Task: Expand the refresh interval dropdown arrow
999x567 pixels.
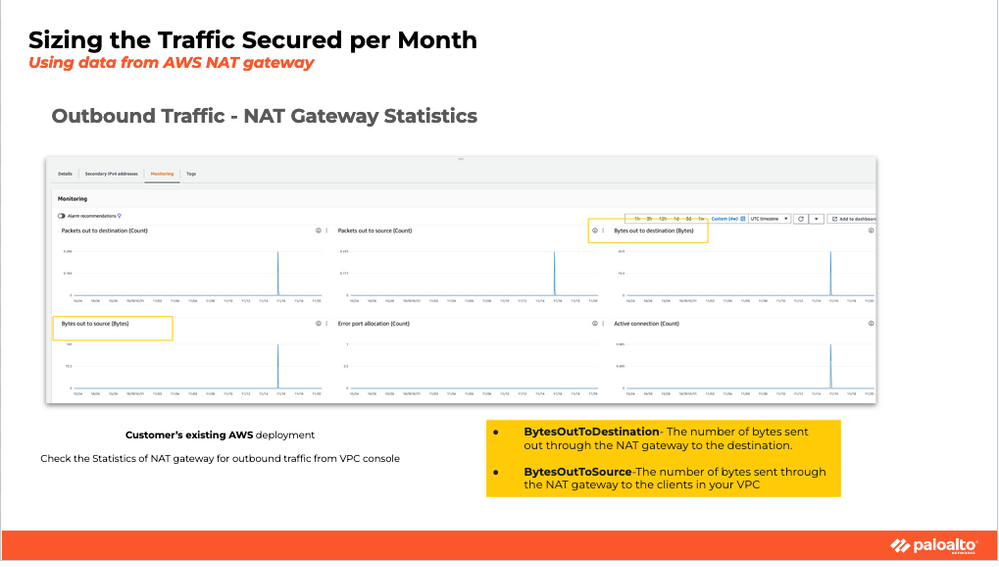Action: [816, 218]
